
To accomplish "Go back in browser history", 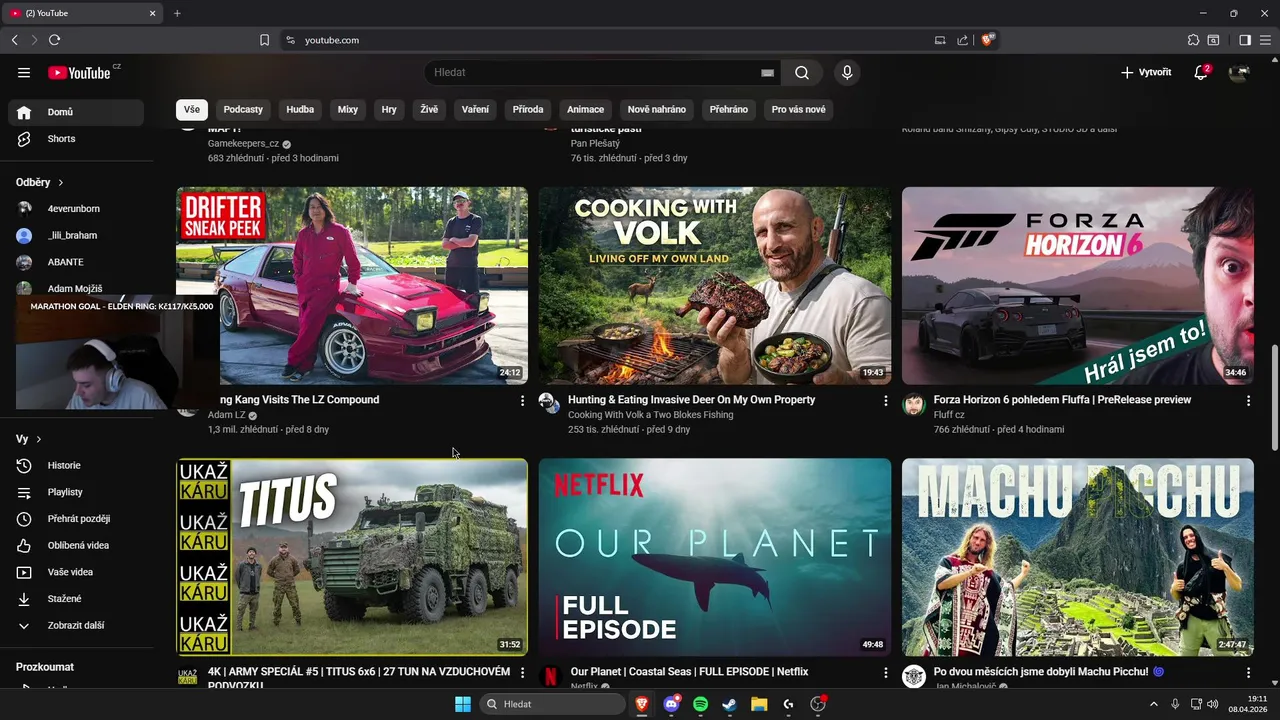I will point(14,40).
